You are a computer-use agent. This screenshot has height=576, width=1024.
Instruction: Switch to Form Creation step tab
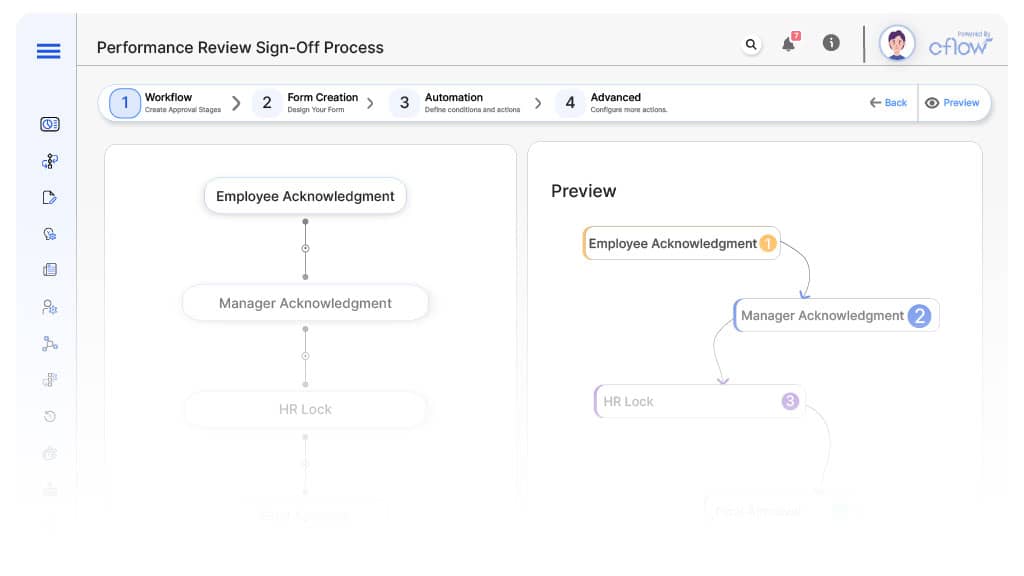click(x=307, y=103)
